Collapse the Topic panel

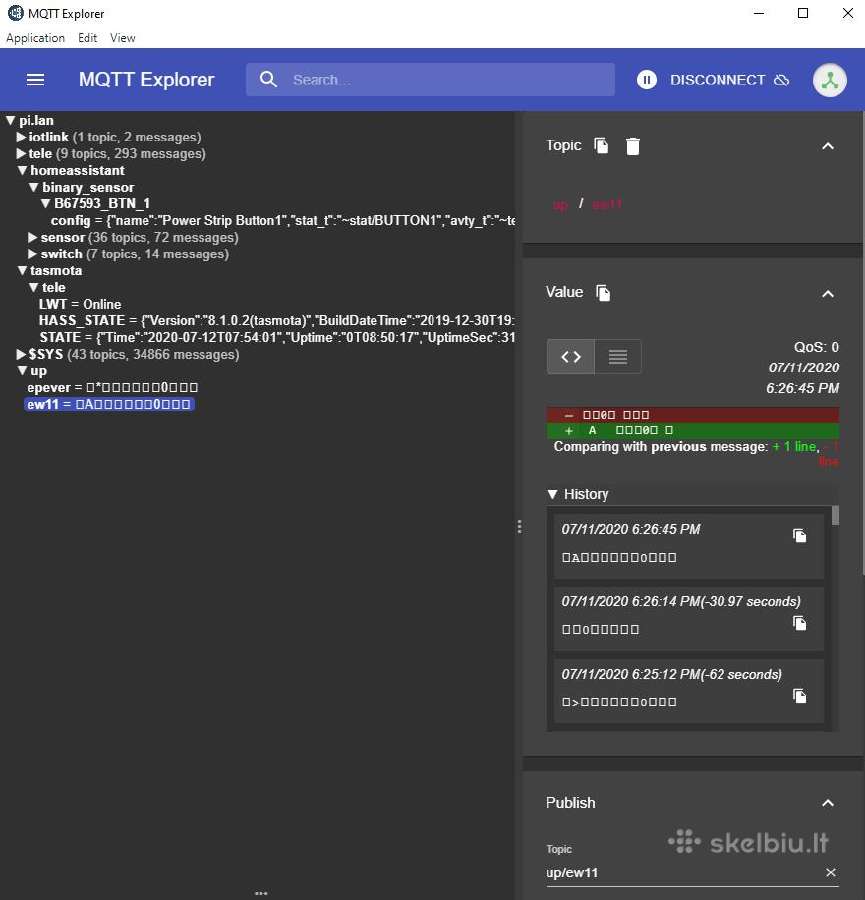click(x=828, y=146)
